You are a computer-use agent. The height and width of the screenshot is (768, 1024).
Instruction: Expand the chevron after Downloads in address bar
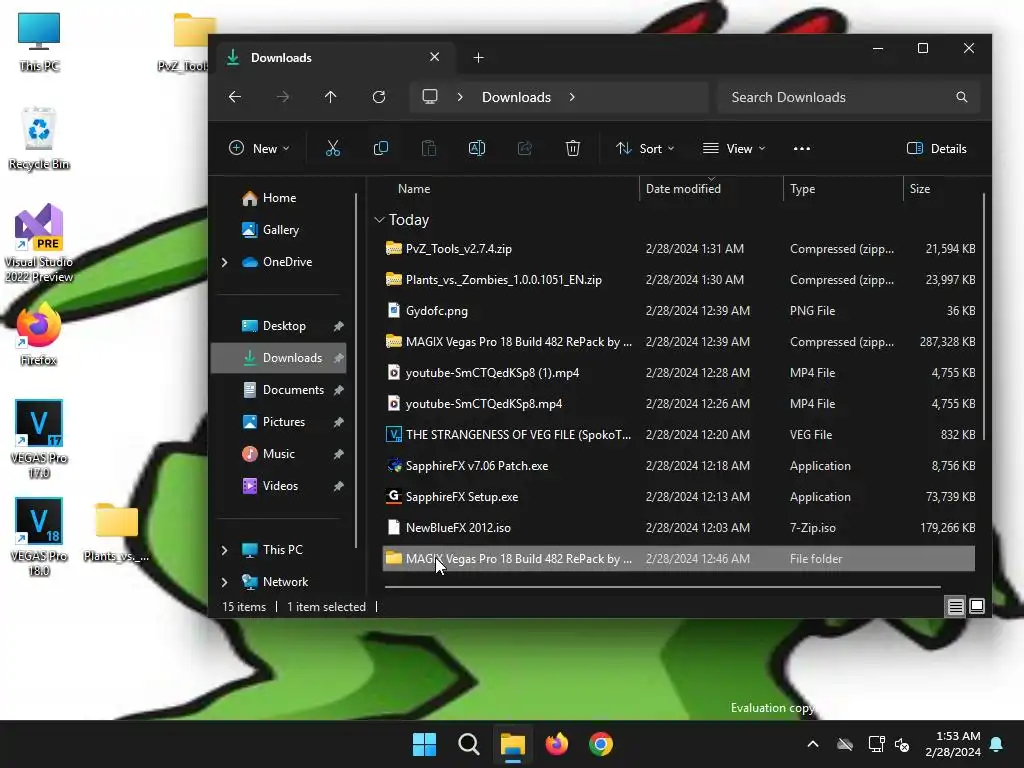pos(572,97)
